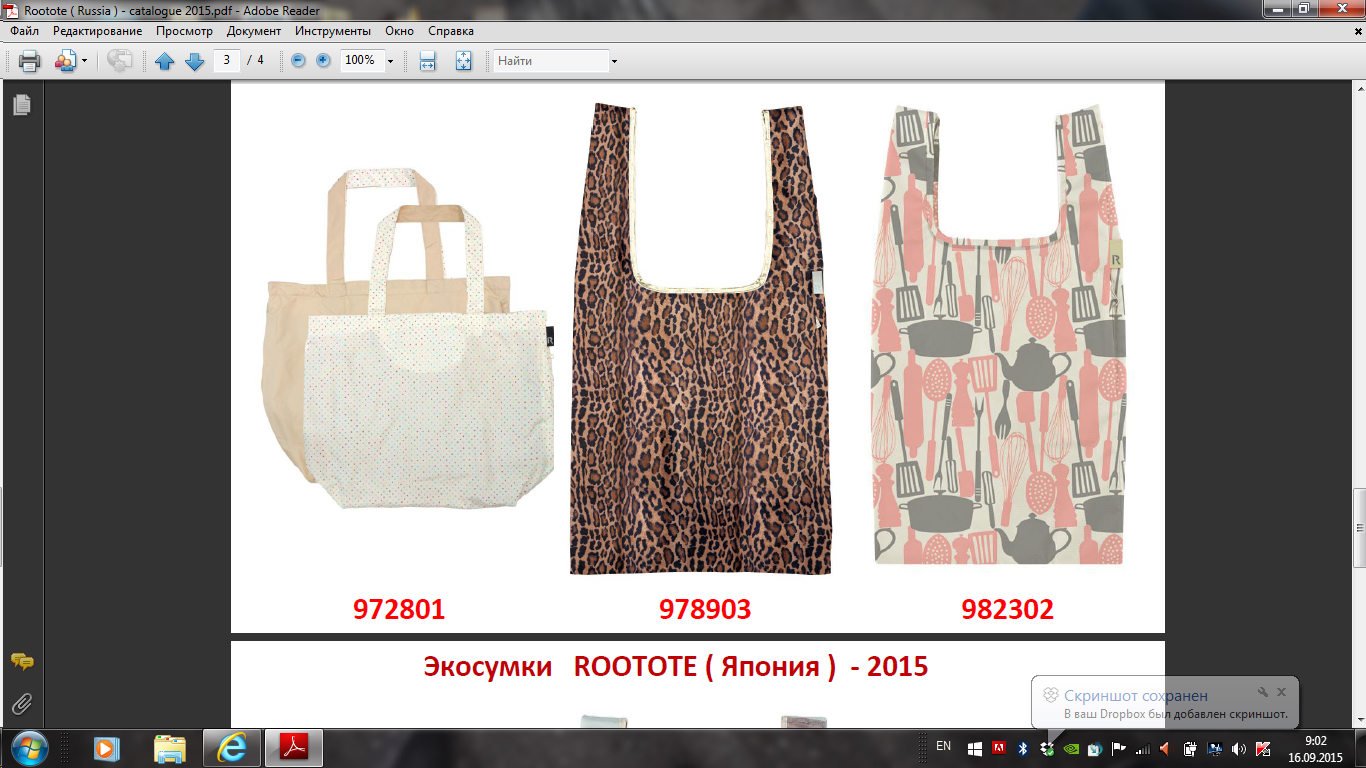1366x768 pixels.
Task: Click the beige tote bag image 972801
Action: (x=409, y=339)
